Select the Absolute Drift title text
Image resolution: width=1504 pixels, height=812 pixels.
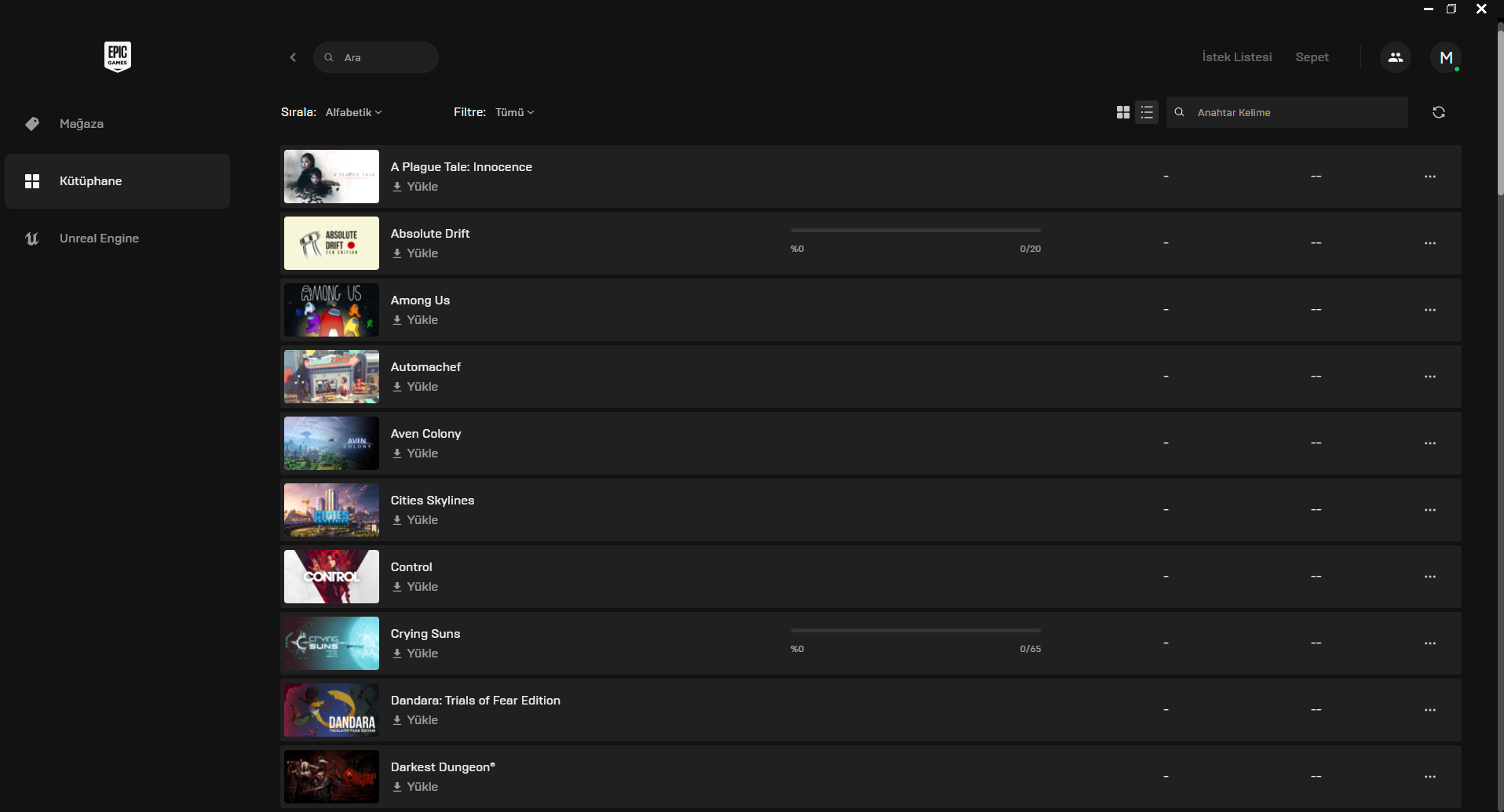click(430, 234)
